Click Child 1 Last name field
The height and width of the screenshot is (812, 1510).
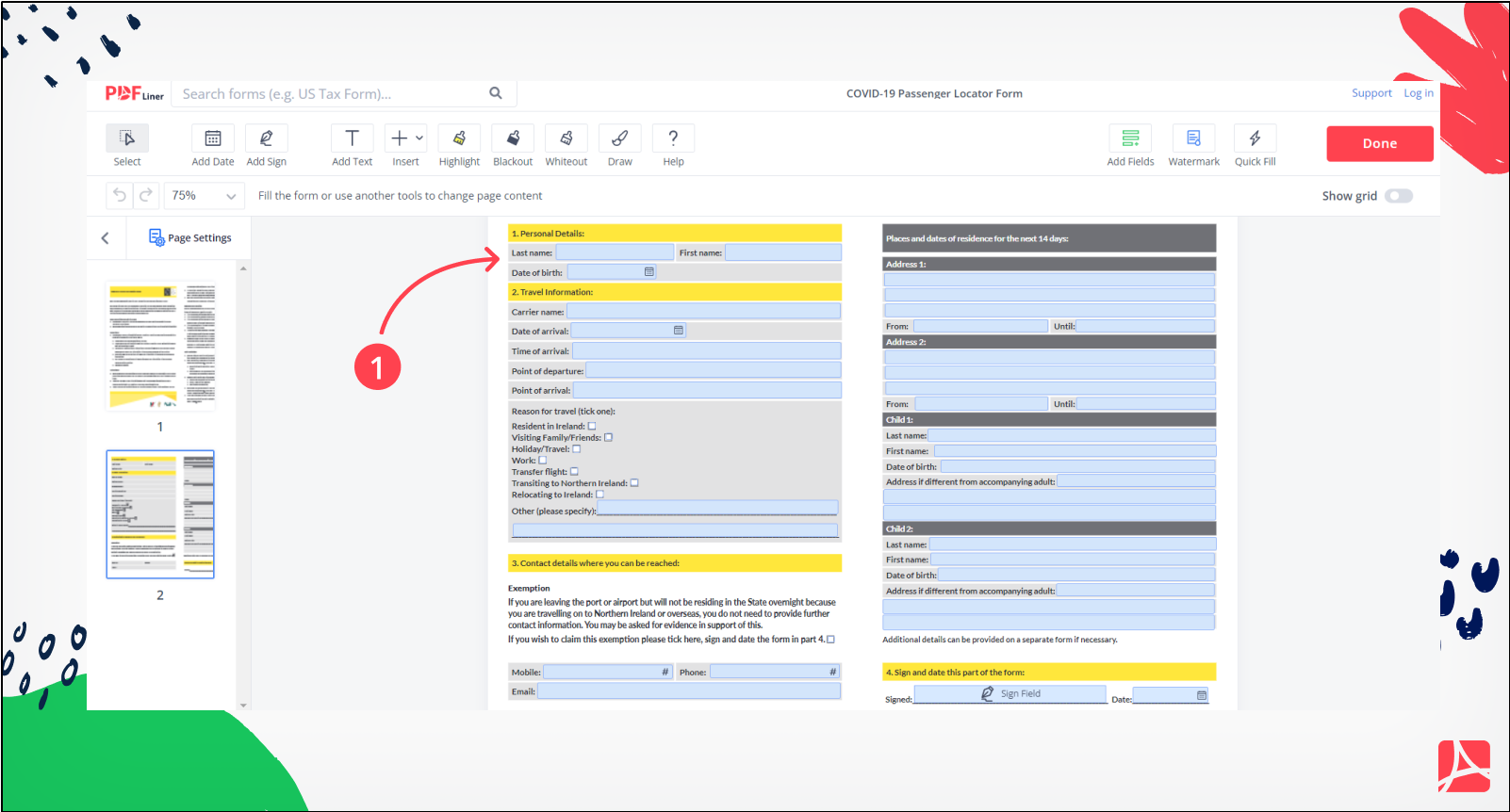pos(1072,435)
